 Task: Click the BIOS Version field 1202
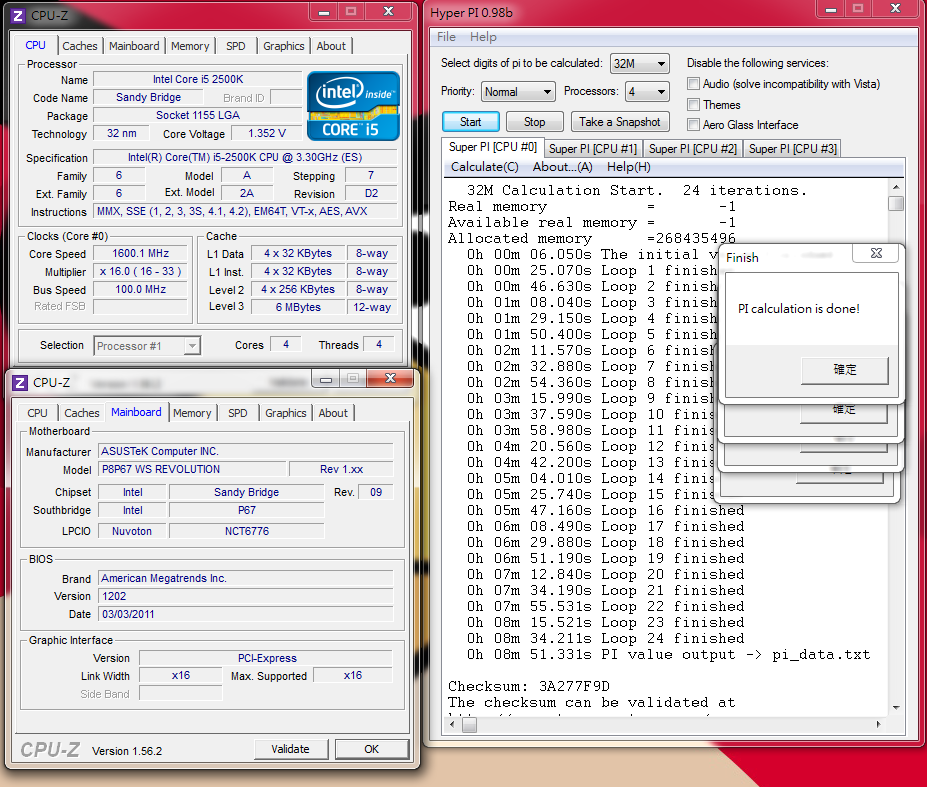pyautogui.click(x=246, y=597)
